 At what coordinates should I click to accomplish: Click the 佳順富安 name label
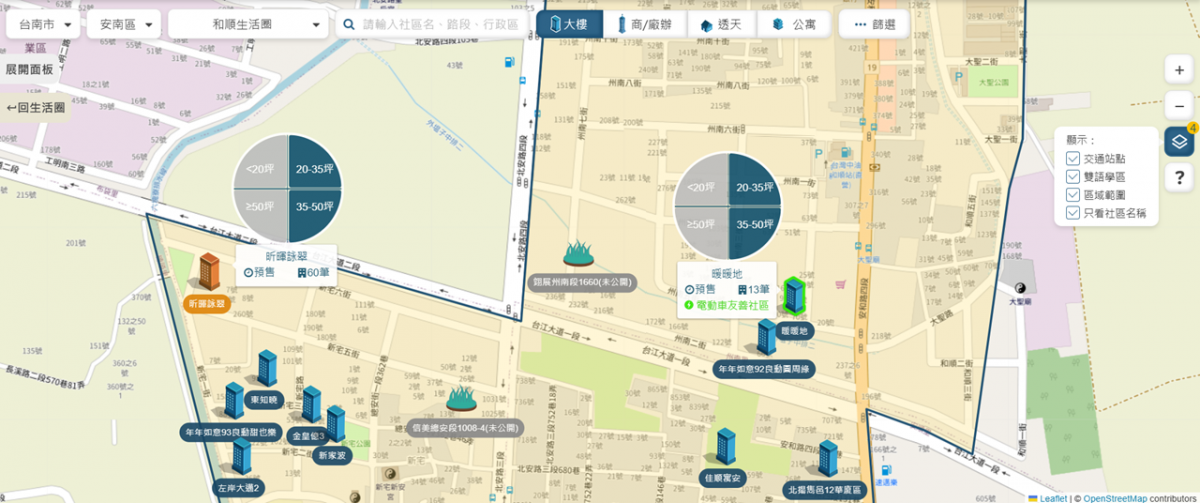tap(722, 478)
